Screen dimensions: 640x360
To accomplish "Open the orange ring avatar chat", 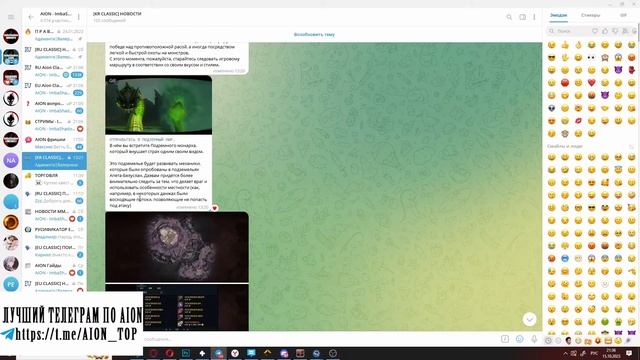I will tap(11, 222).
